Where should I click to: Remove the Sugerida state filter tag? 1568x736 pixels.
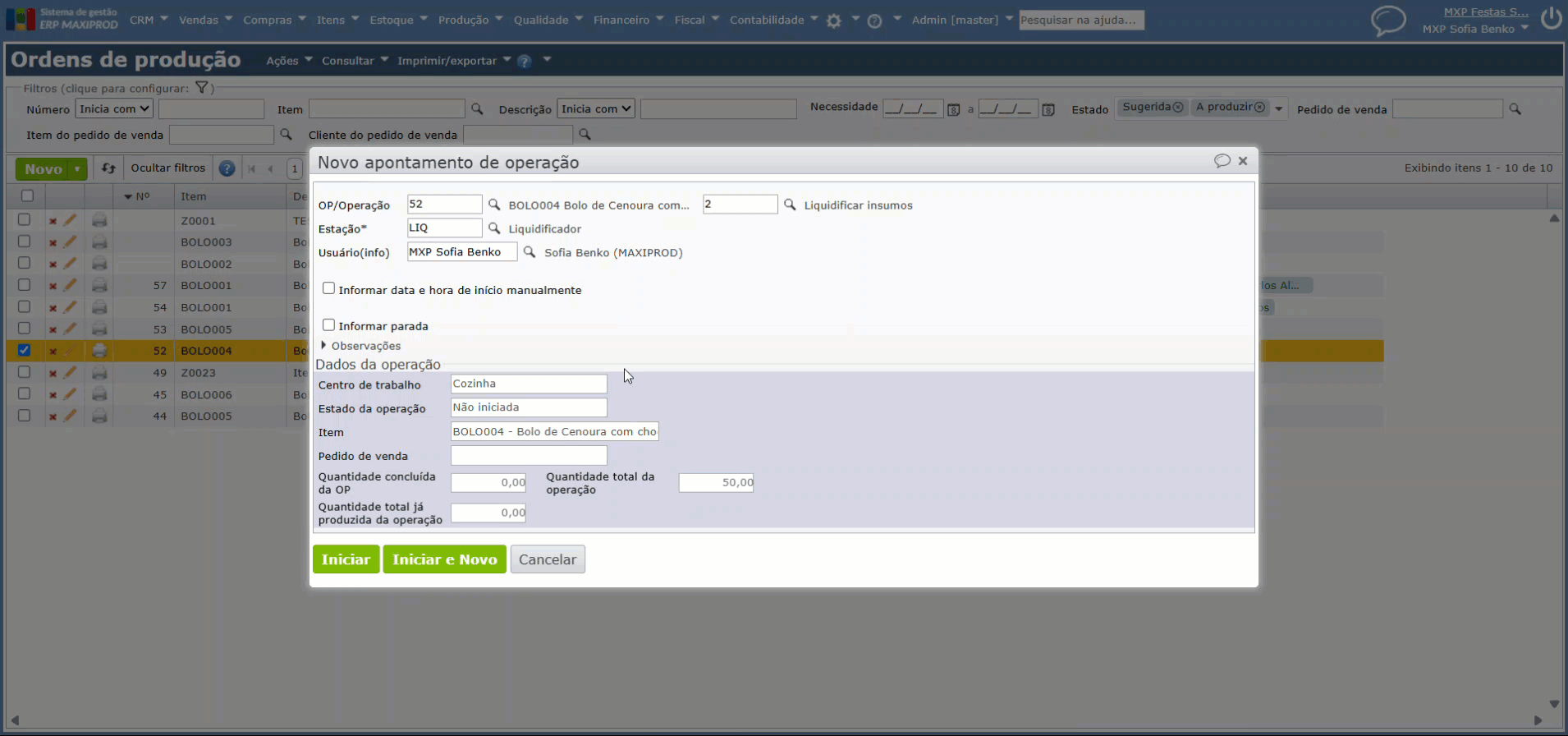(x=1178, y=108)
